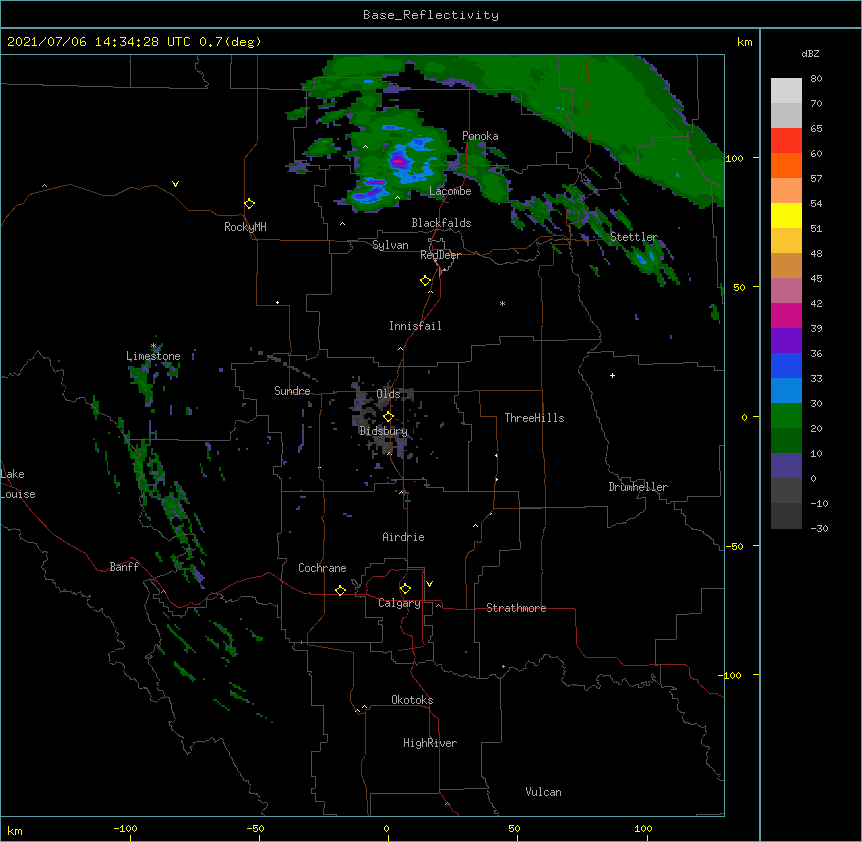Click the Base_Reflectivity title text

click(431, 15)
